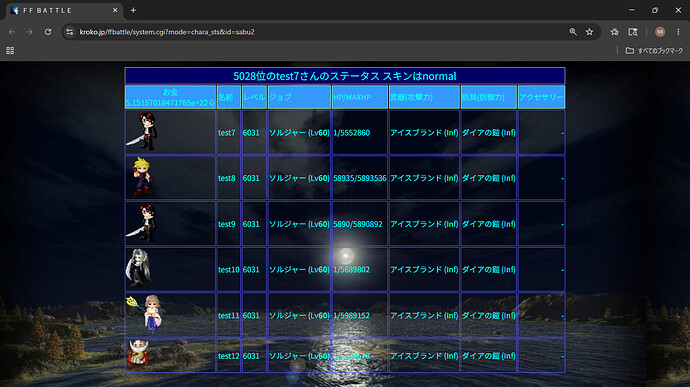This screenshot has height=387, width=690.
Task: Click test9 character sprite
Action: click(142, 223)
